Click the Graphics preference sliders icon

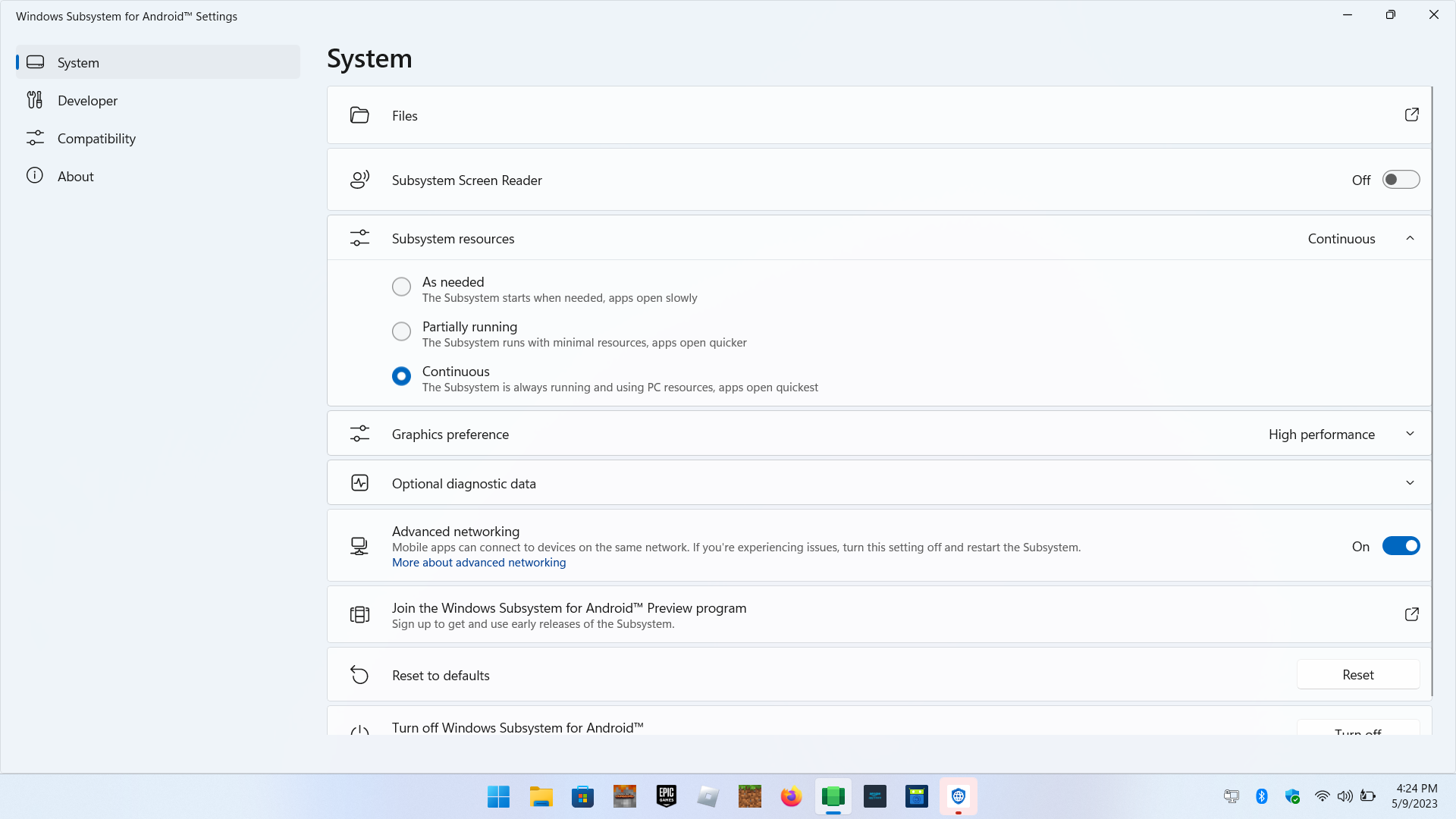(x=359, y=434)
